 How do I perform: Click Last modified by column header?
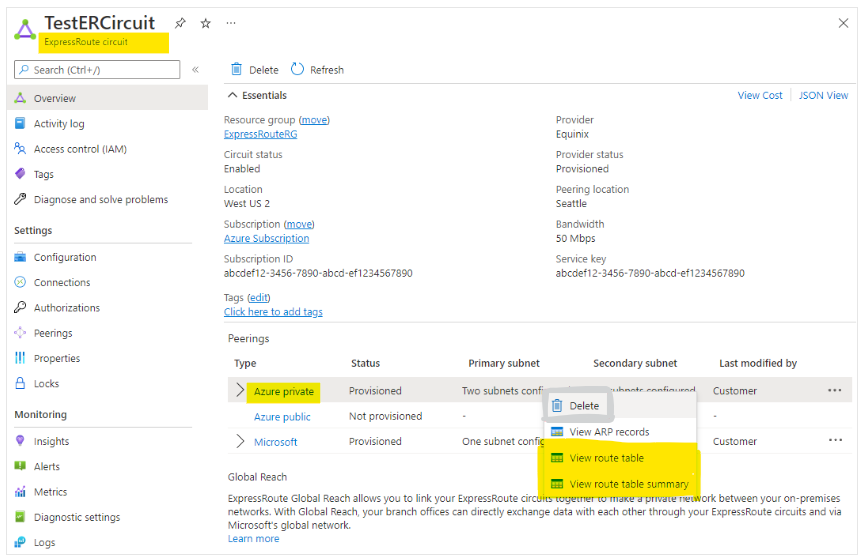pyautogui.click(x=758, y=363)
